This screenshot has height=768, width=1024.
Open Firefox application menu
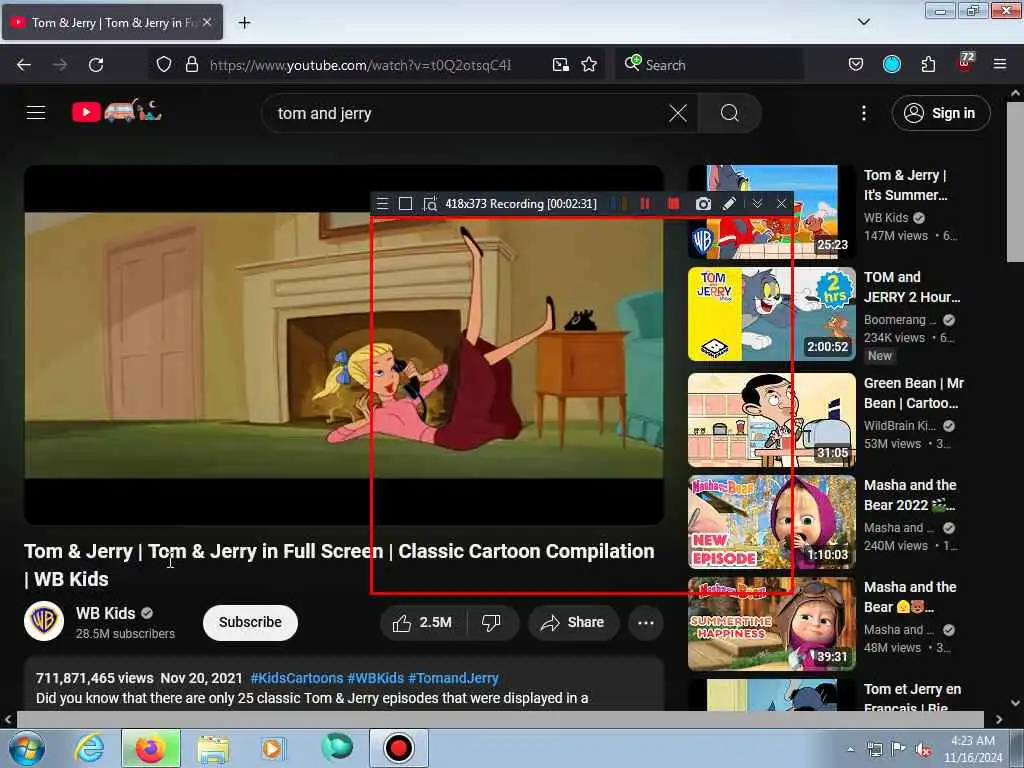(x=1000, y=64)
